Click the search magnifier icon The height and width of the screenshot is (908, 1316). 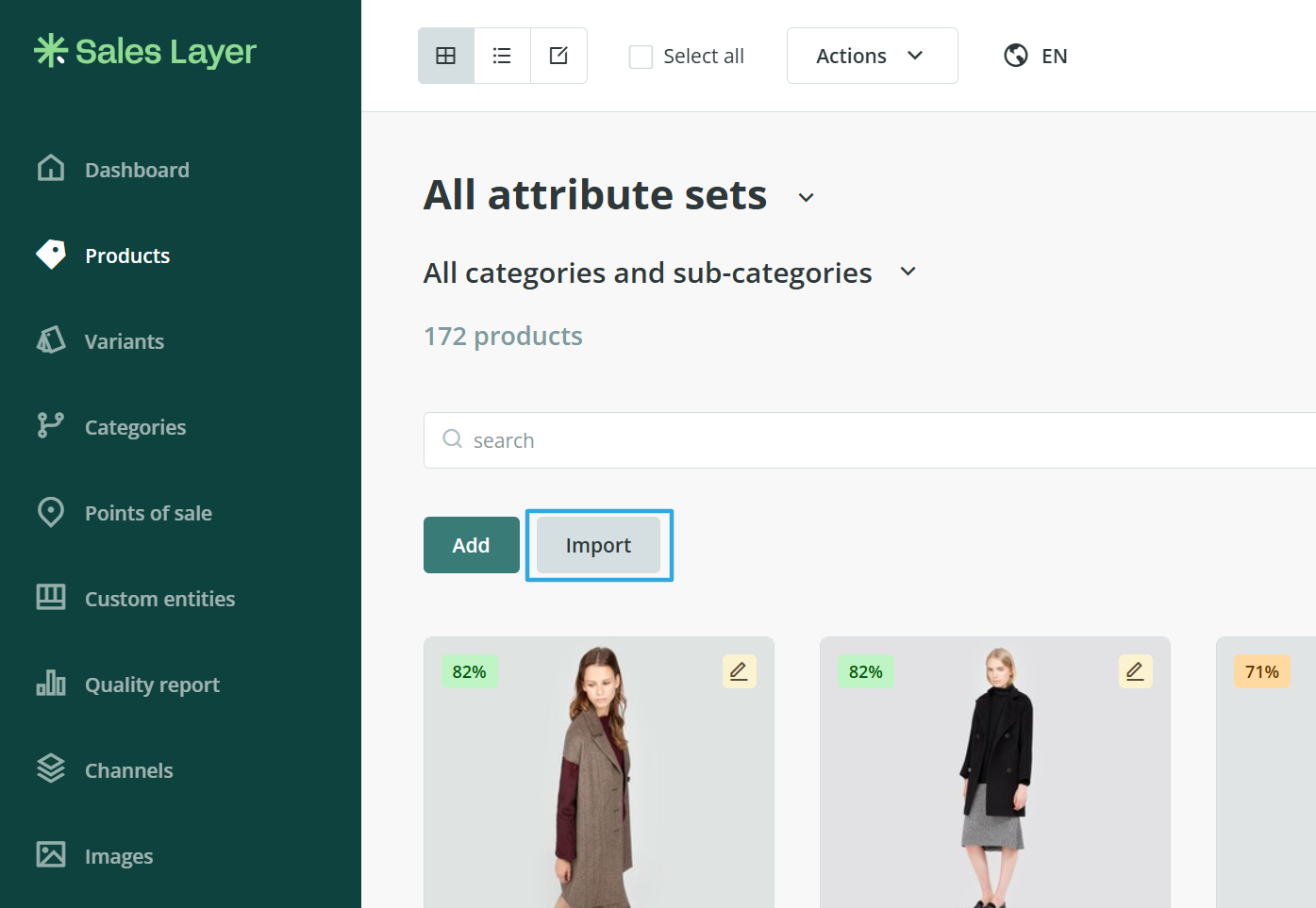point(453,439)
